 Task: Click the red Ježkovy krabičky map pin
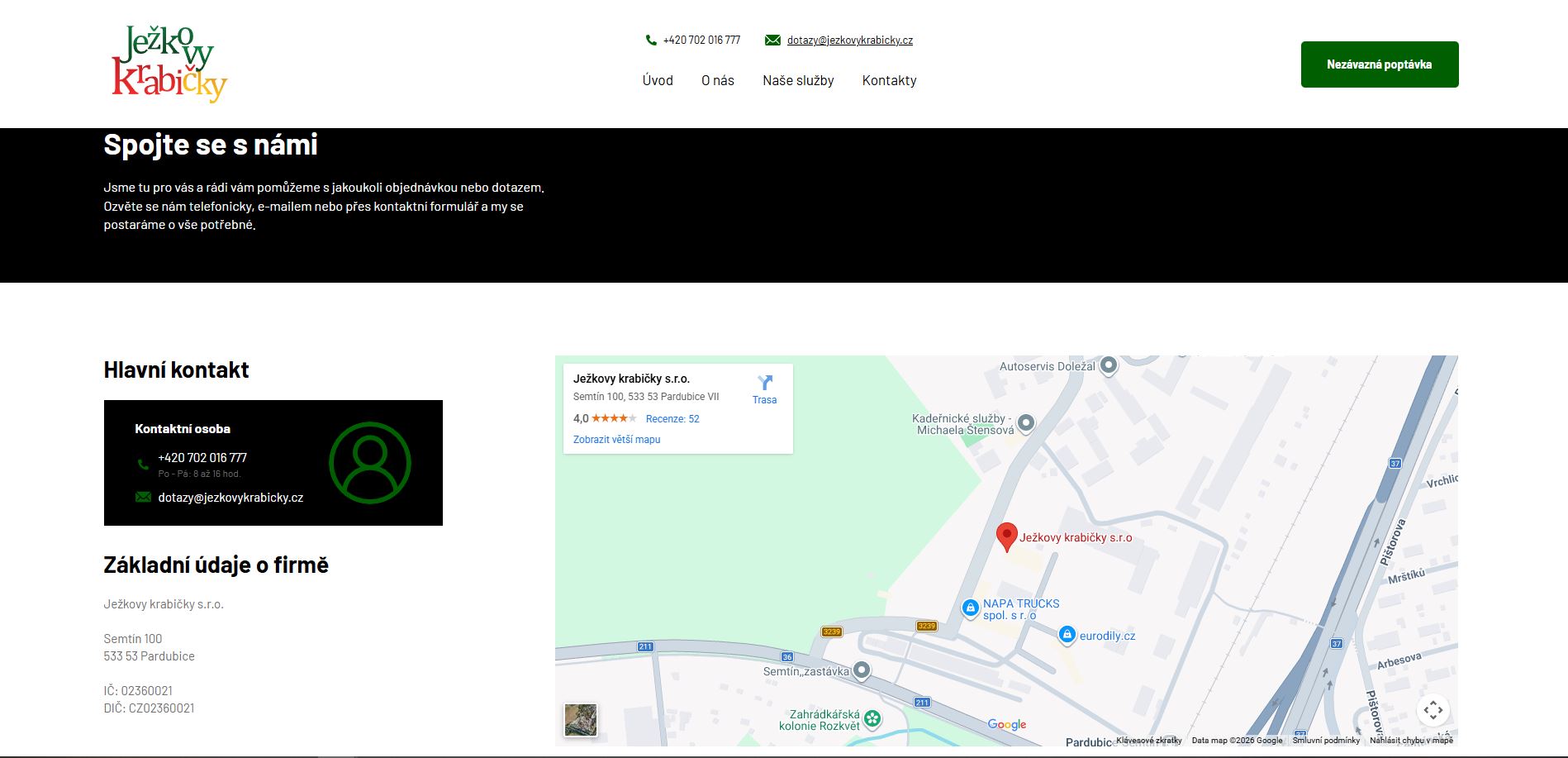pyautogui.click(x=1006, y=537)
